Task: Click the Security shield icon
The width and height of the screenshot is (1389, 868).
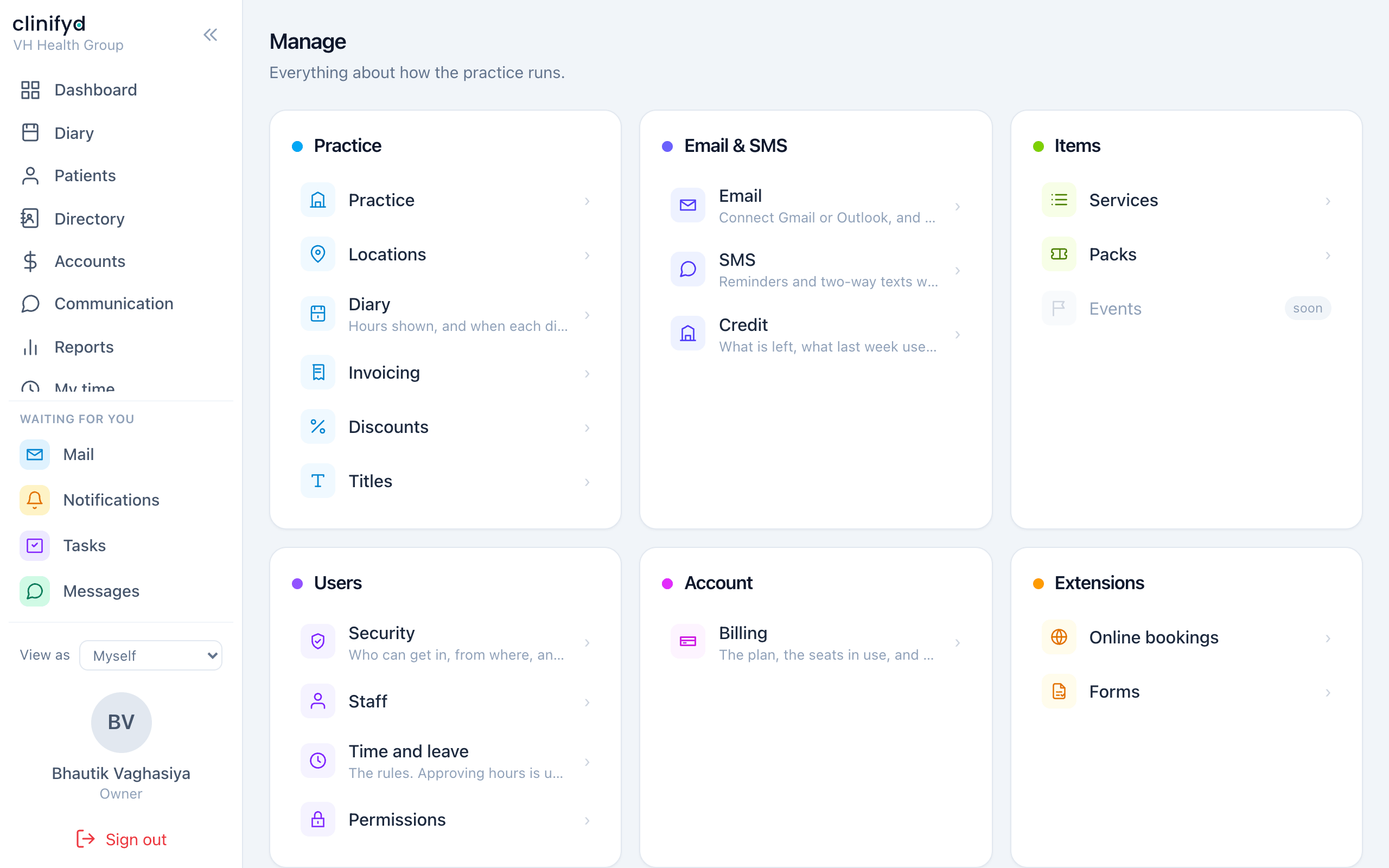Action: [x=318, y=641]
